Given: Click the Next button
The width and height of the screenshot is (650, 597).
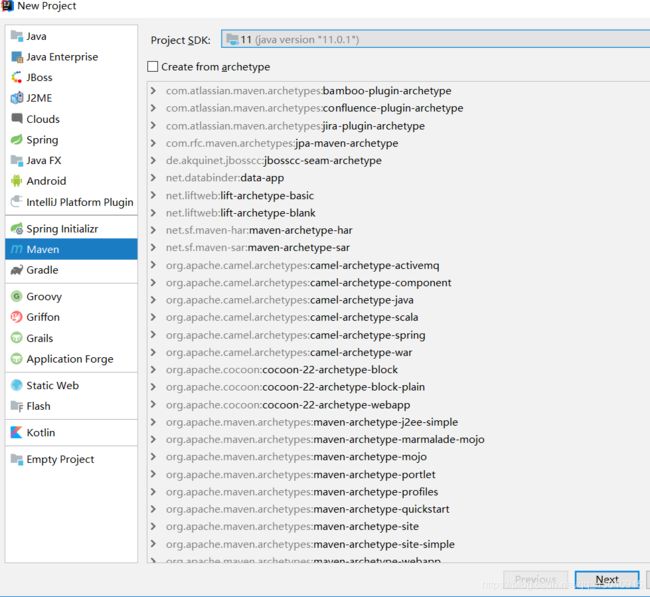Looking at the screenshot, I should tap(607, 579).
